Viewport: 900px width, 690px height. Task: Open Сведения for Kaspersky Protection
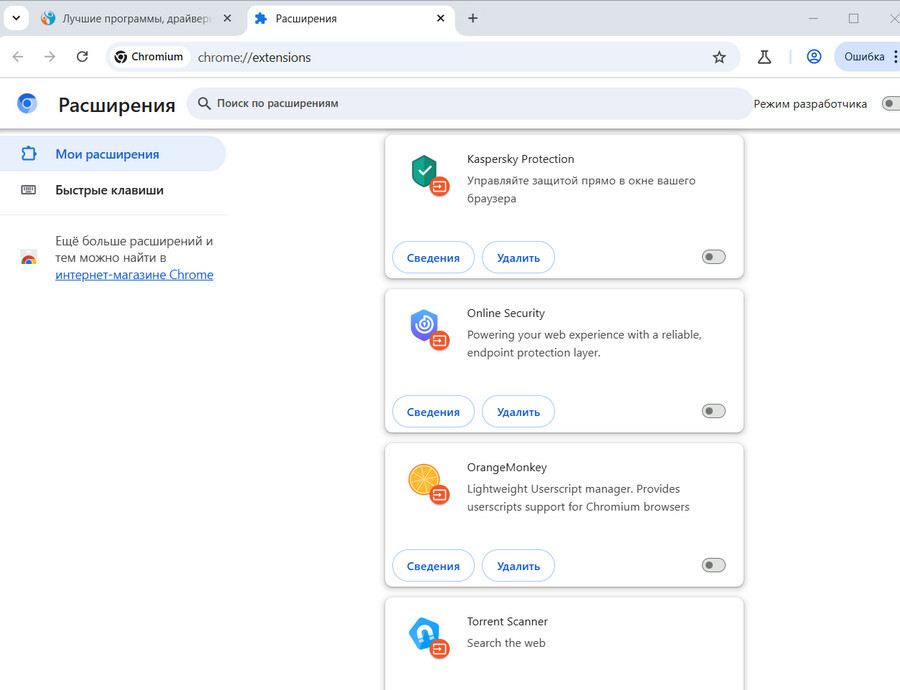(x=433, y=258)
